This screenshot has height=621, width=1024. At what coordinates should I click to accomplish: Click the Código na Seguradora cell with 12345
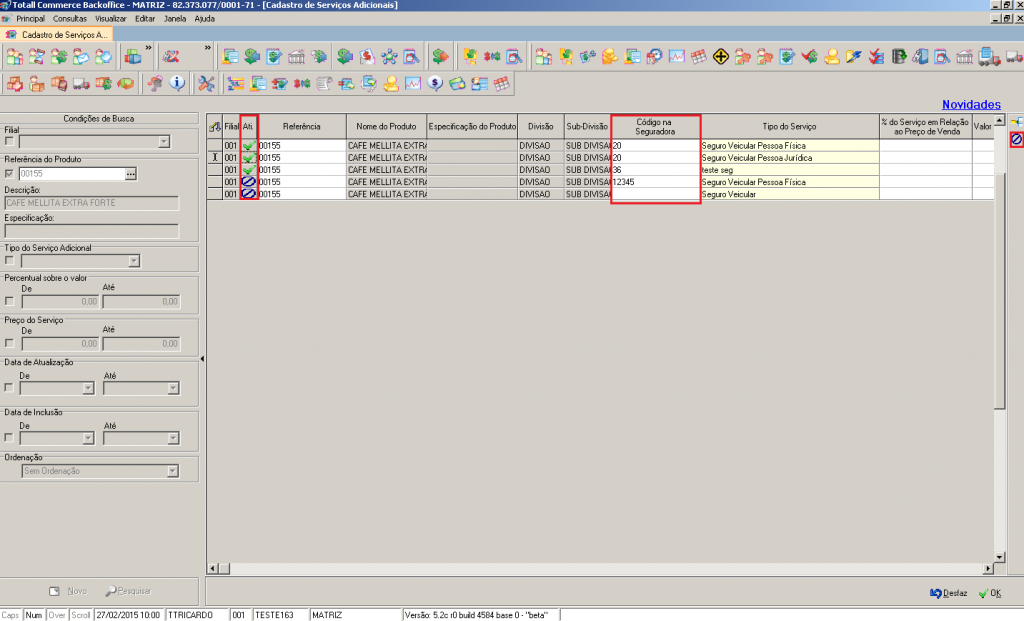pos(655,182)
